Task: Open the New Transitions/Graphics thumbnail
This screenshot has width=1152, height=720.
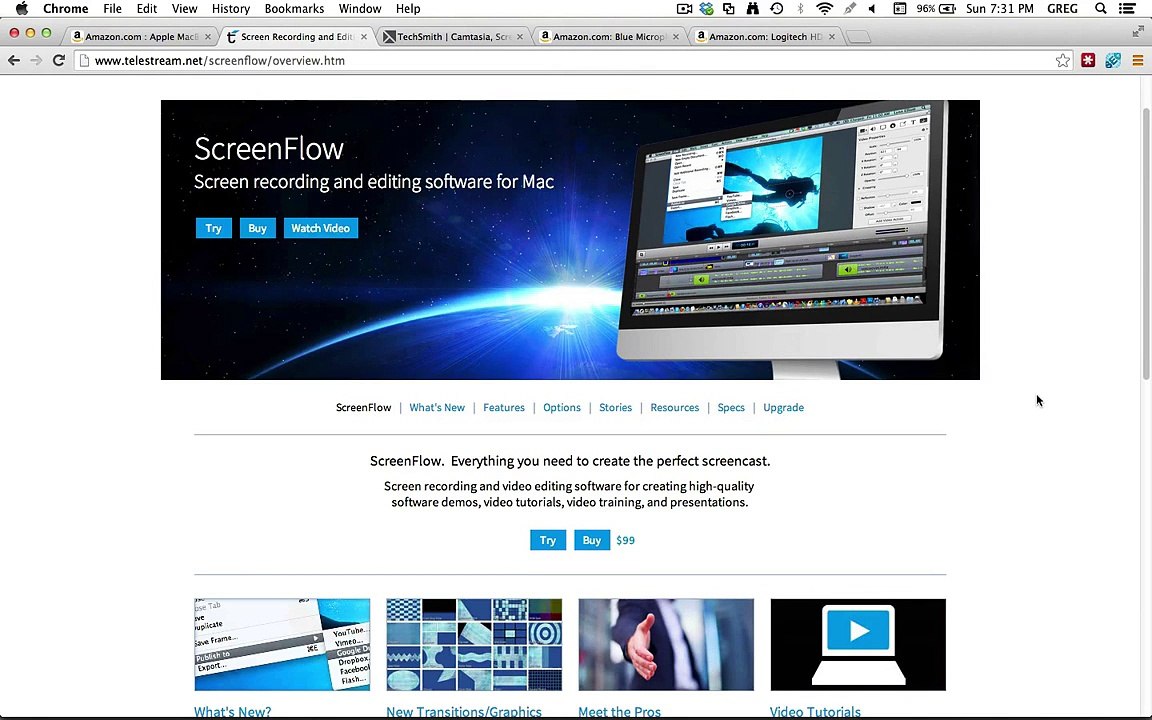Action: (x=475, y=644)
